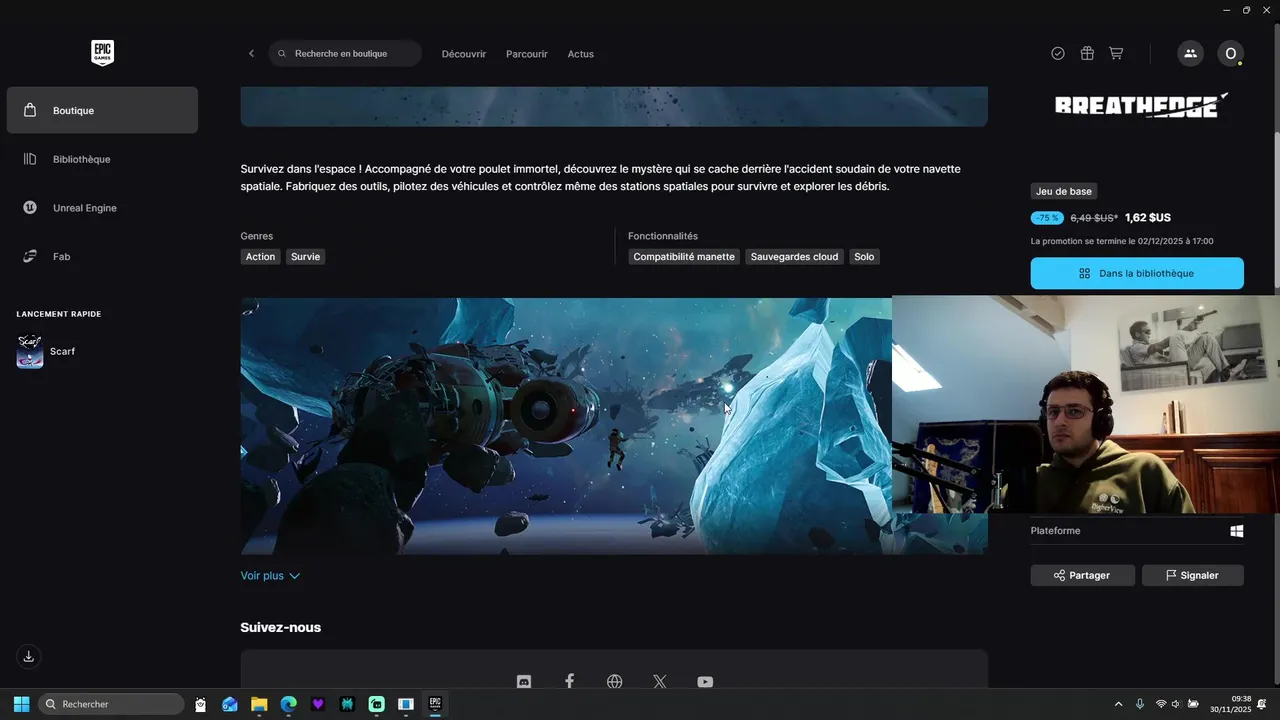
Task: Open File Explorer in taskbar
Action: [259, 704]
